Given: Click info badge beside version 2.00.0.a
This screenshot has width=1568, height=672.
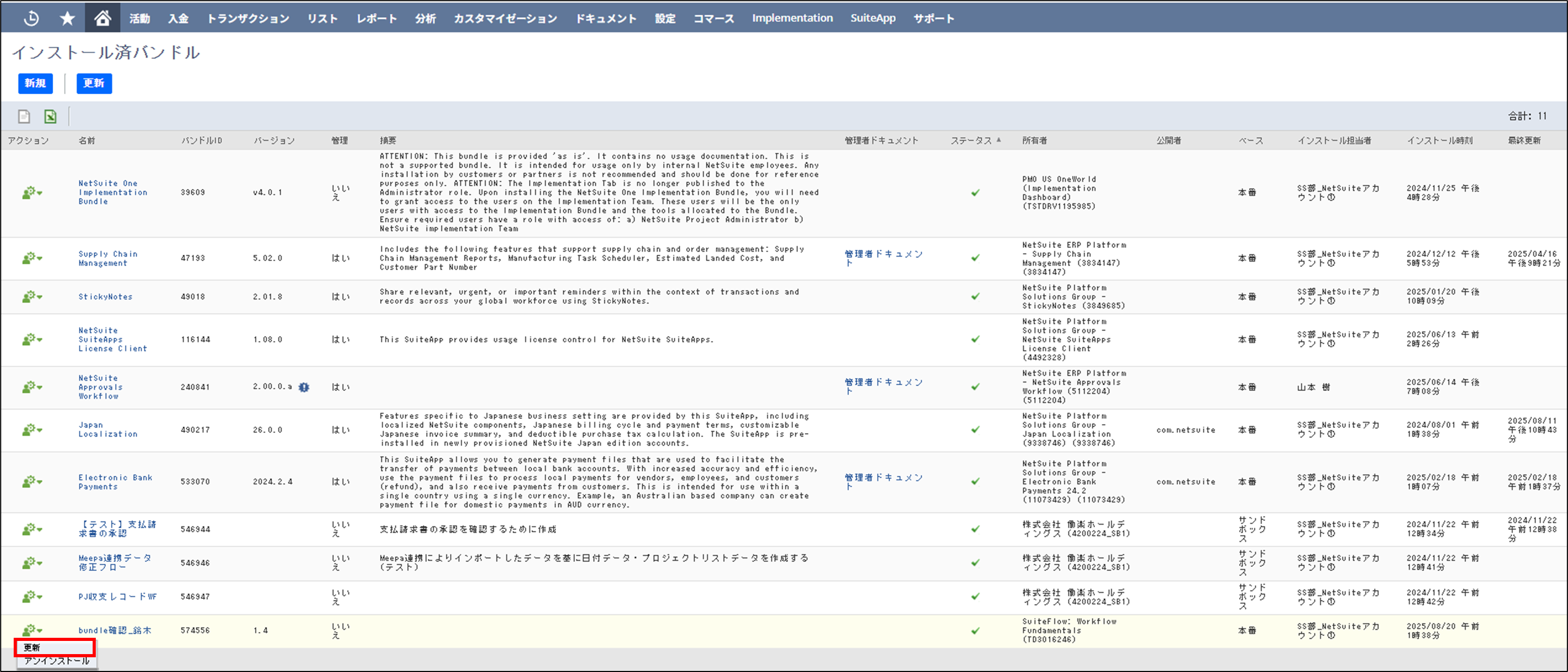Looking at the screenshot, I should [x=304, y=387].
